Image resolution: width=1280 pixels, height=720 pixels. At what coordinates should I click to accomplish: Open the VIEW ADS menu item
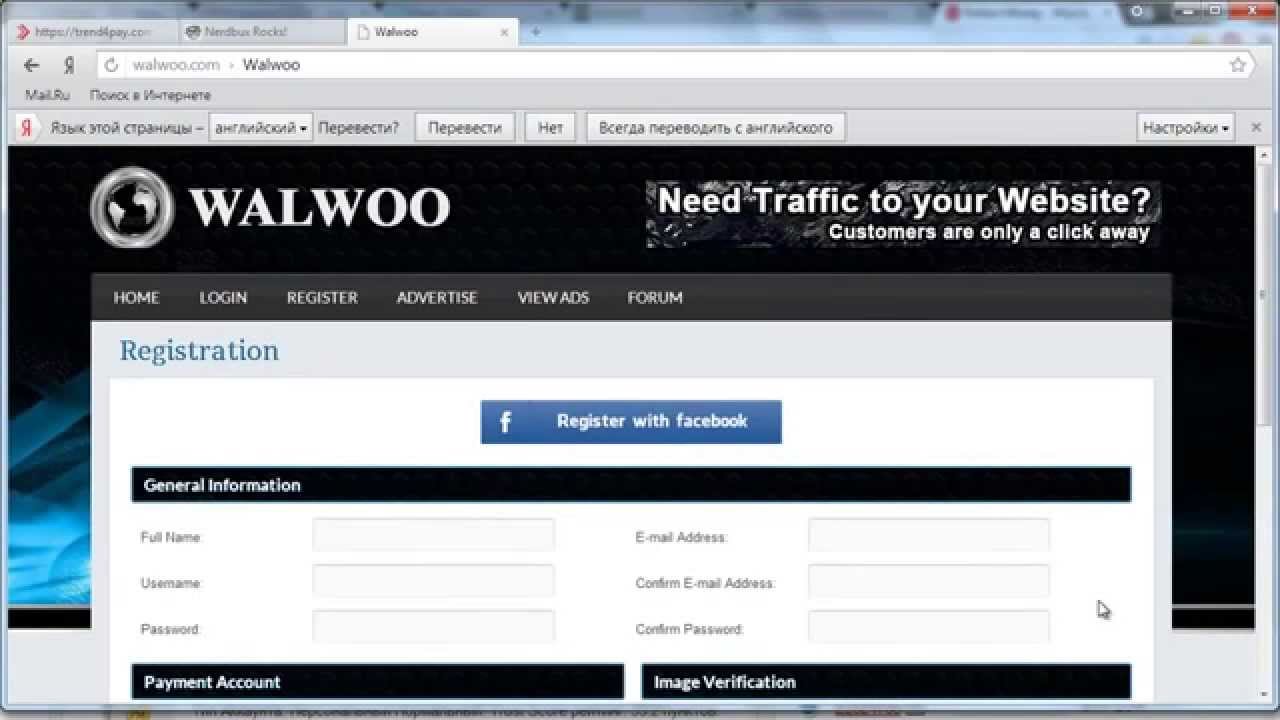click(553, 298)
